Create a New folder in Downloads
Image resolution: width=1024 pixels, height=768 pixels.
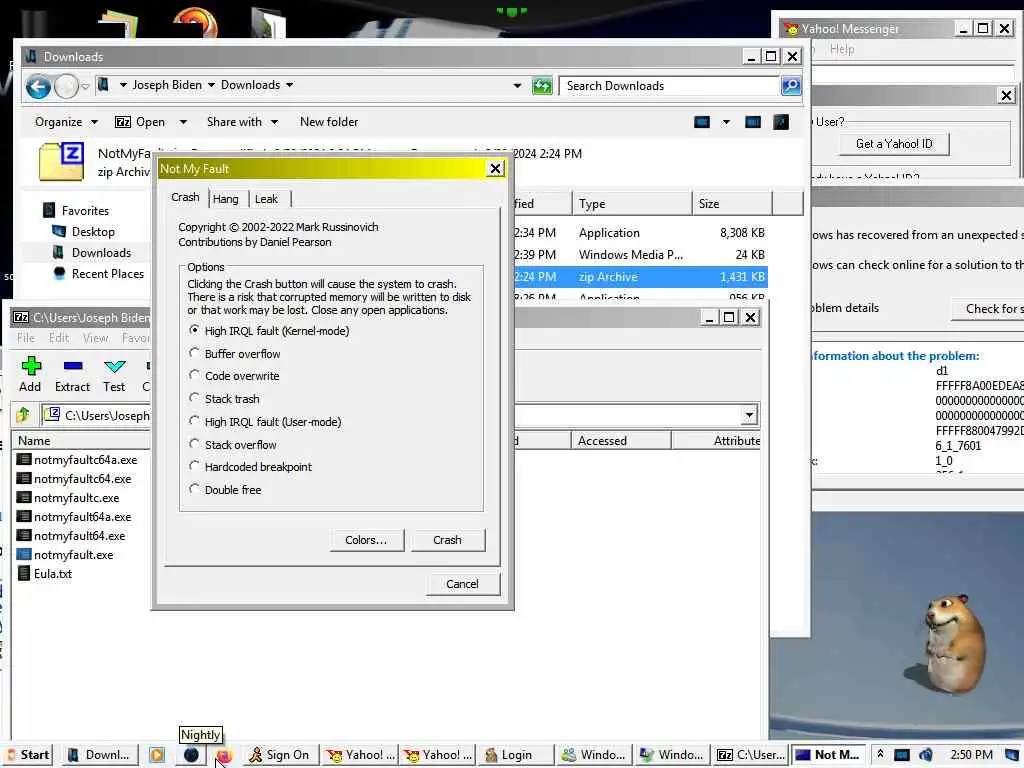329,121
